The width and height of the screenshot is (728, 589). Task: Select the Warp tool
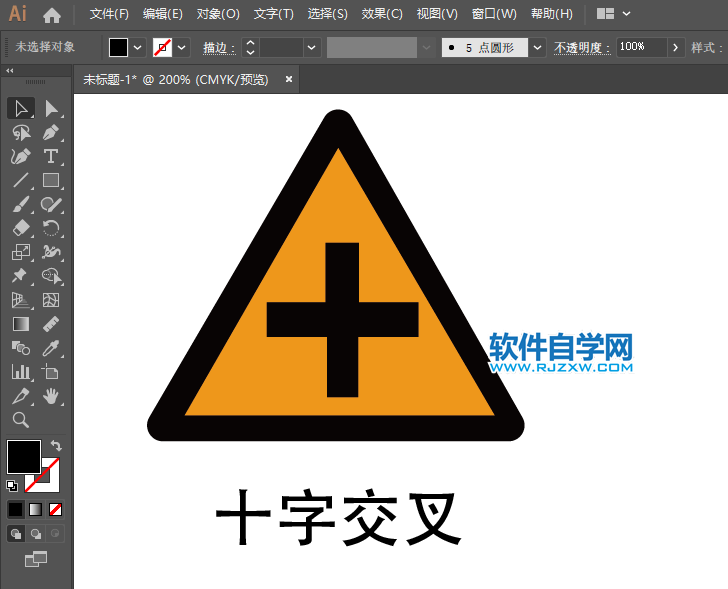click(x=51, y=252)
